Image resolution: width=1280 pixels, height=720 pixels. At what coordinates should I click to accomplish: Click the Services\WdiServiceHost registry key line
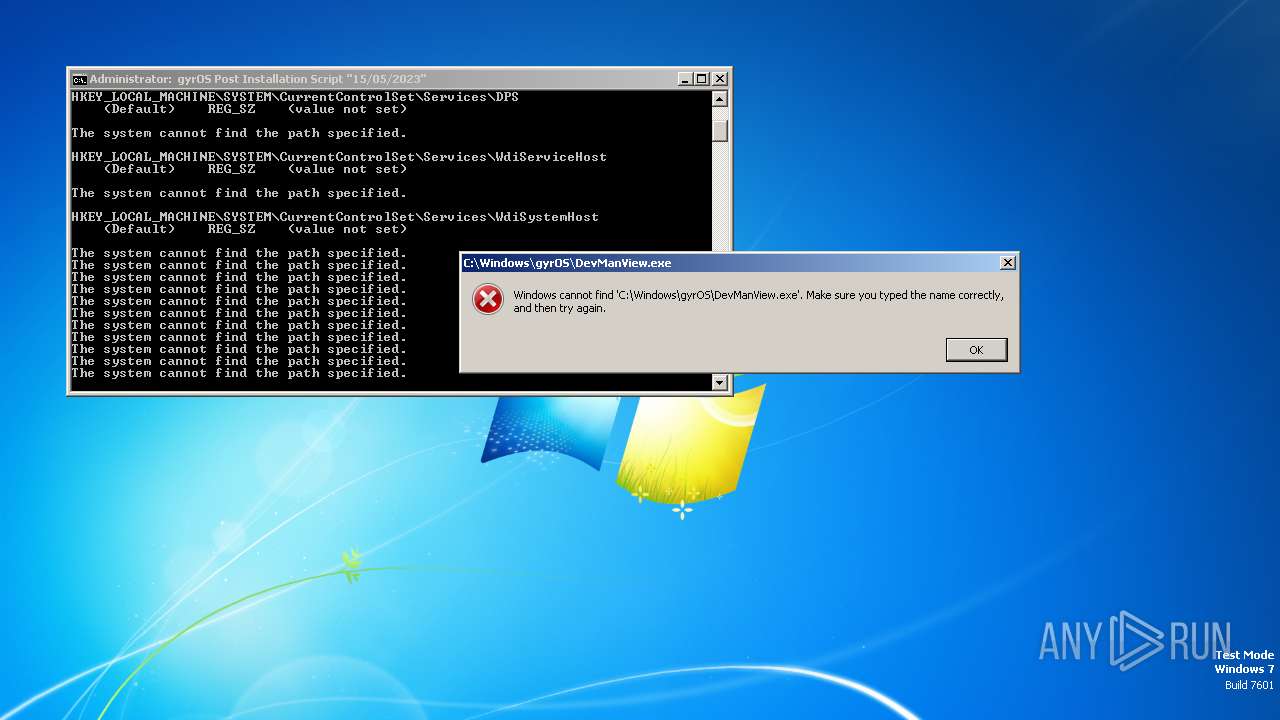pos(339,157)
